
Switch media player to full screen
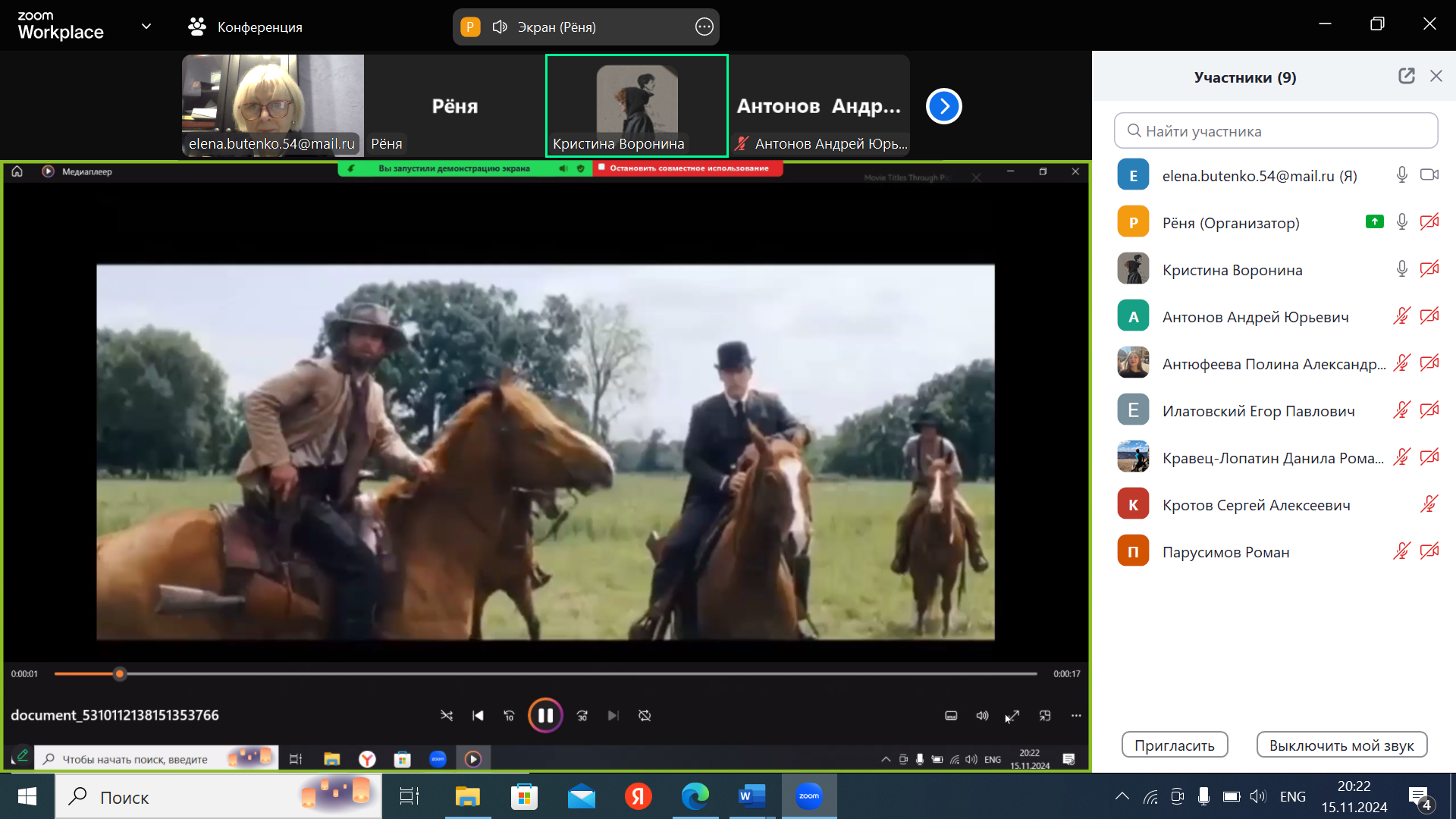(1013, 715)
